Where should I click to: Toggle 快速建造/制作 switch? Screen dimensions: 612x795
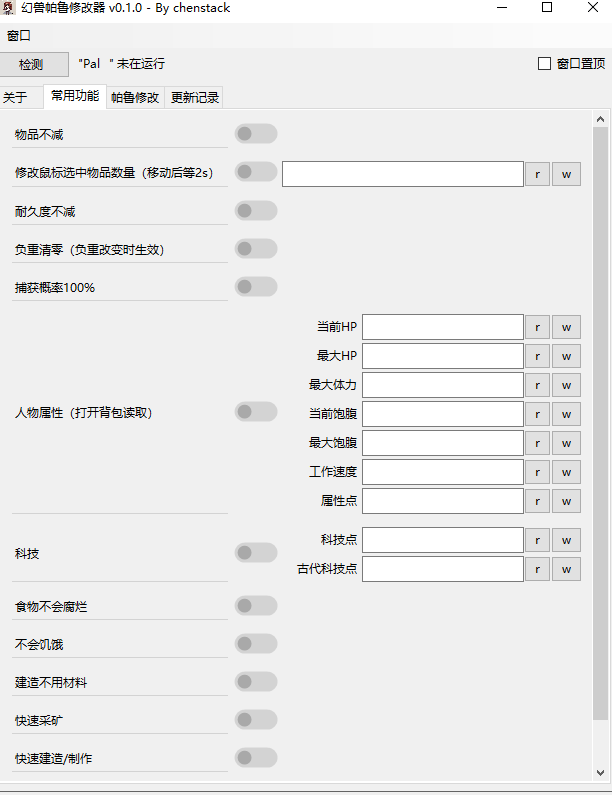click(256, 758)
